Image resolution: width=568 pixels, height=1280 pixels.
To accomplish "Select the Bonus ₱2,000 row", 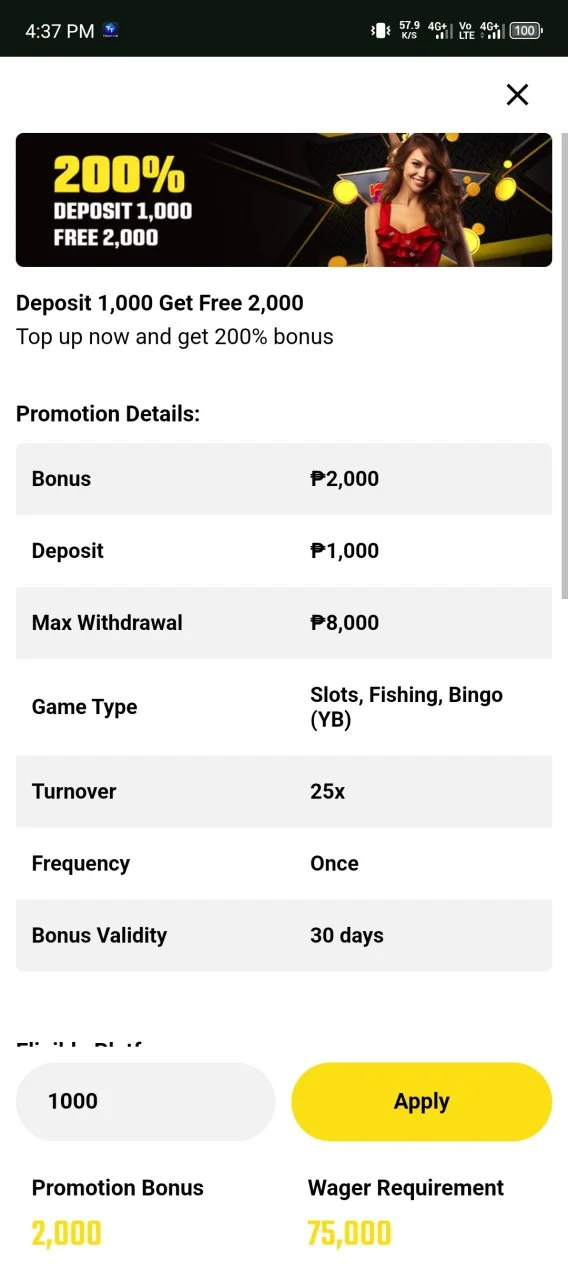I will coord(284,479).
